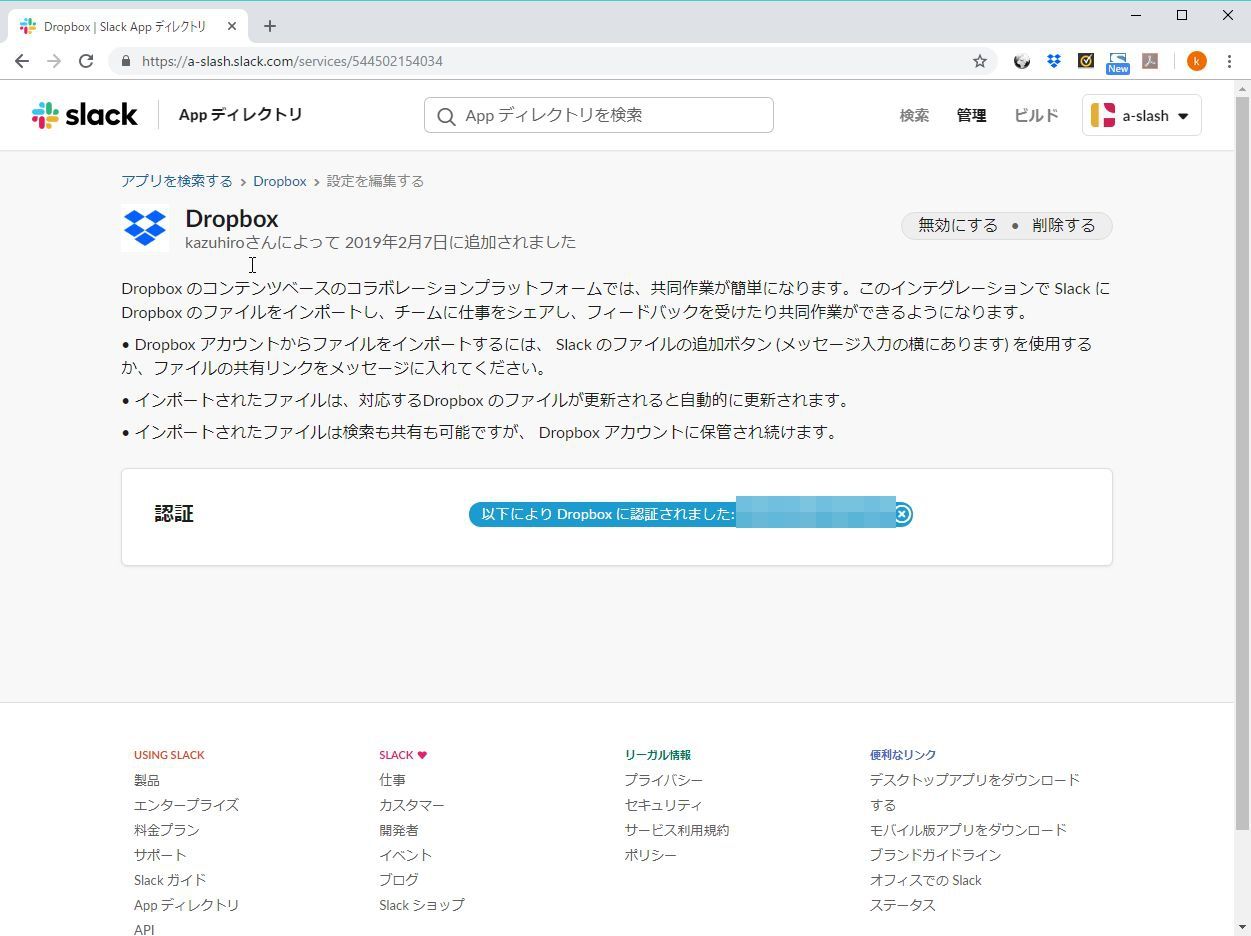Viewport: 1251px width, 936px height.
Task: Click the Dropbox app logo icon
Action: [145, 228]
